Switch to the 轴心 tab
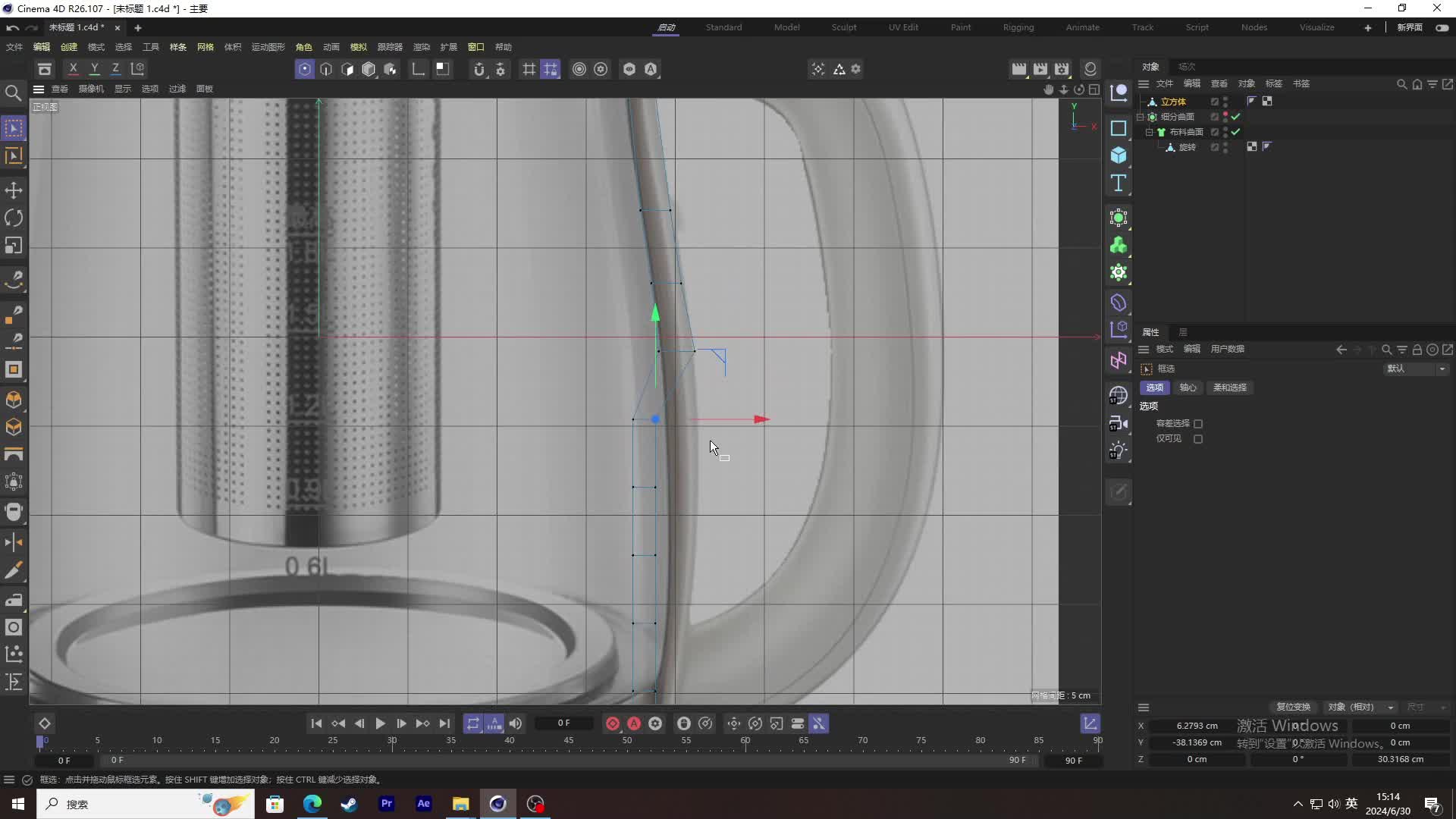Screen dimensions: 1456x819 point(1188,388)
